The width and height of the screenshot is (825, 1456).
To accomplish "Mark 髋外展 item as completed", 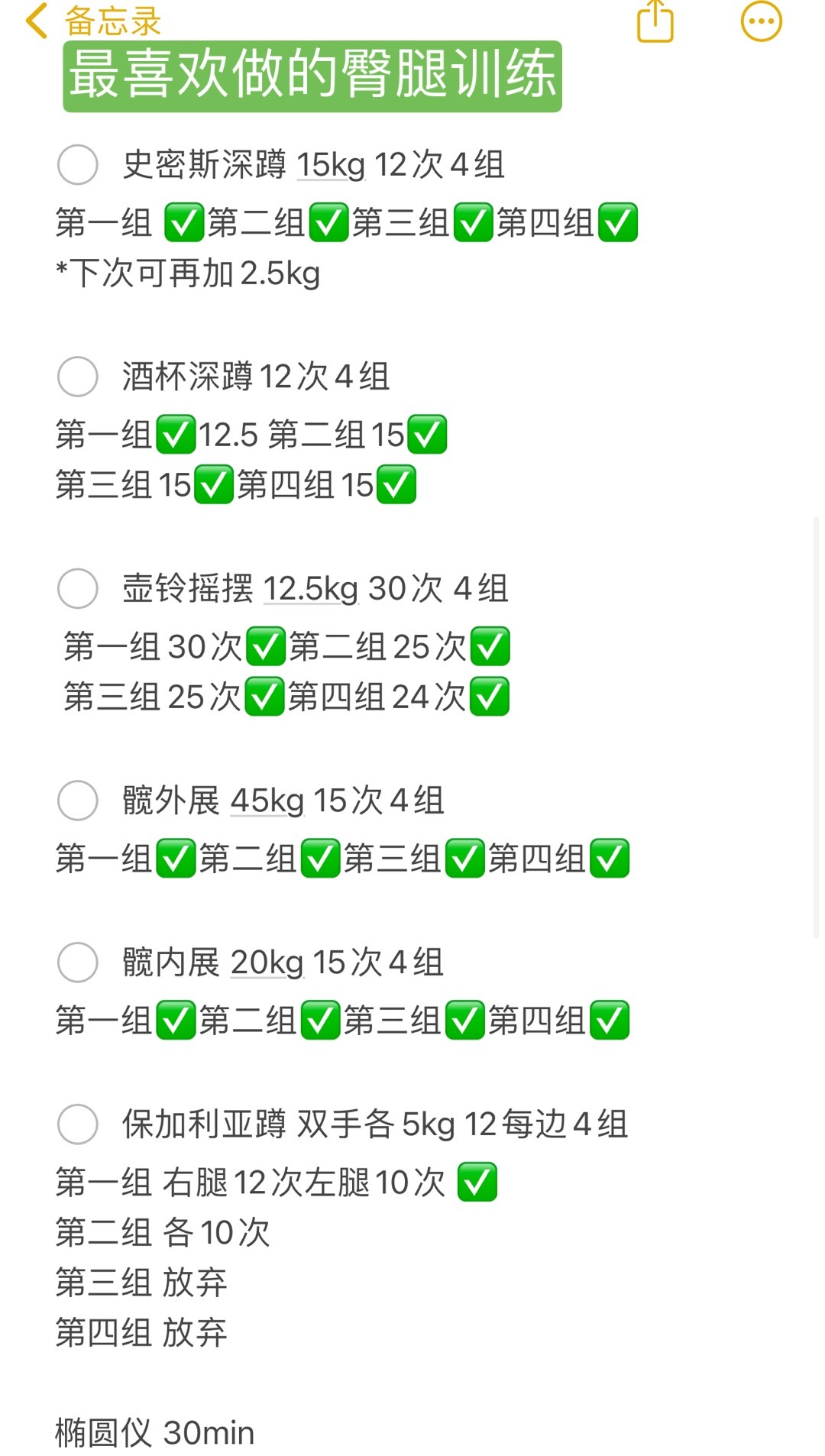I will (78, 801).
